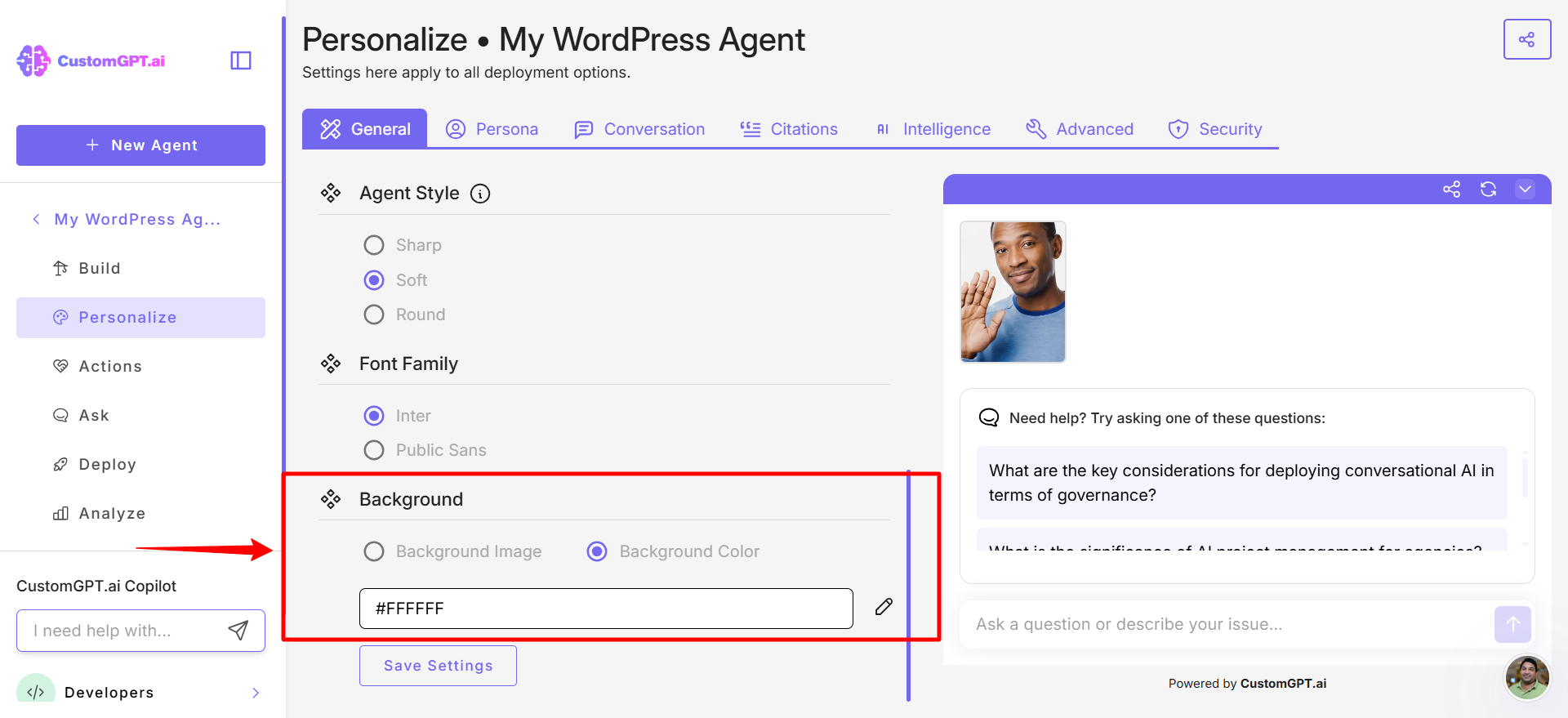Viewport: 1568px width, 718px height.
Task: Switch to the Intelligence tab
Action: pyautogui.click(x=933, y=129)
